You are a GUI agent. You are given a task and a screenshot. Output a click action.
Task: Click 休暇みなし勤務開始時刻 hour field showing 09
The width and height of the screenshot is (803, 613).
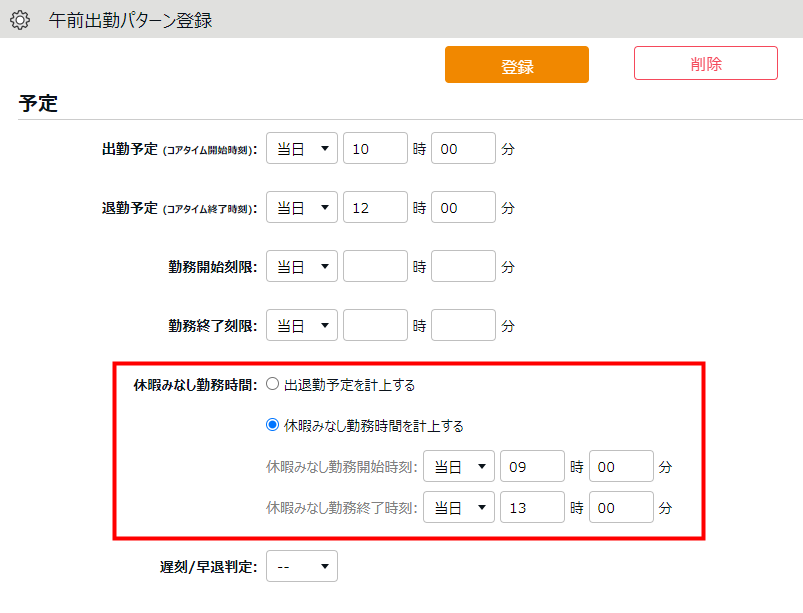coord(532,466)
